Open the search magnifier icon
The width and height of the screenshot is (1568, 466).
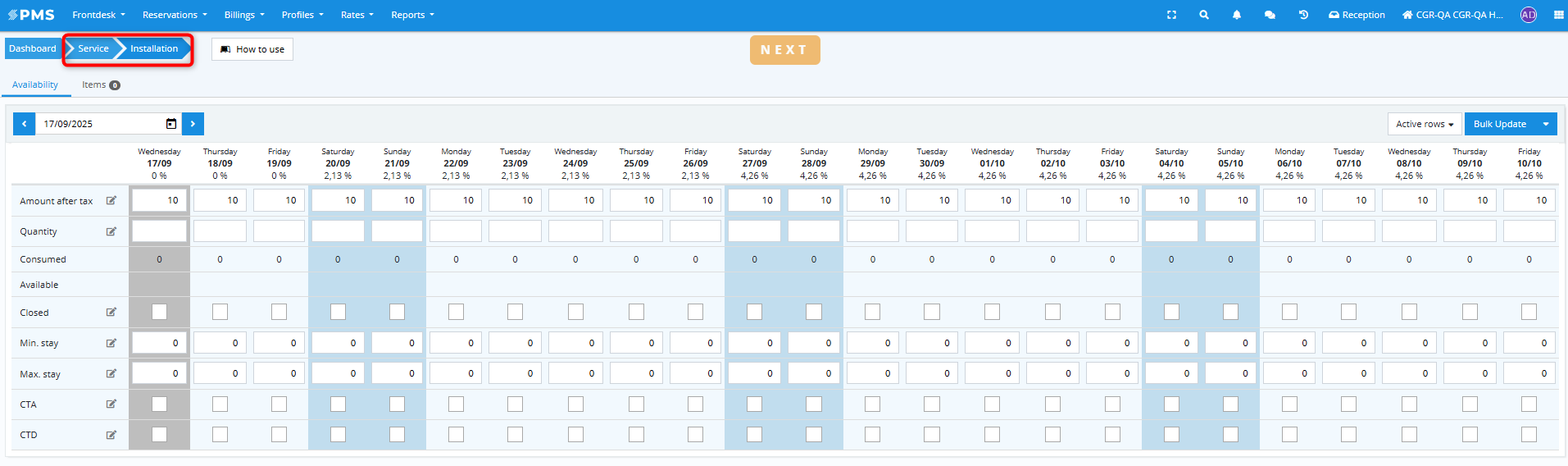(1204, 15)
